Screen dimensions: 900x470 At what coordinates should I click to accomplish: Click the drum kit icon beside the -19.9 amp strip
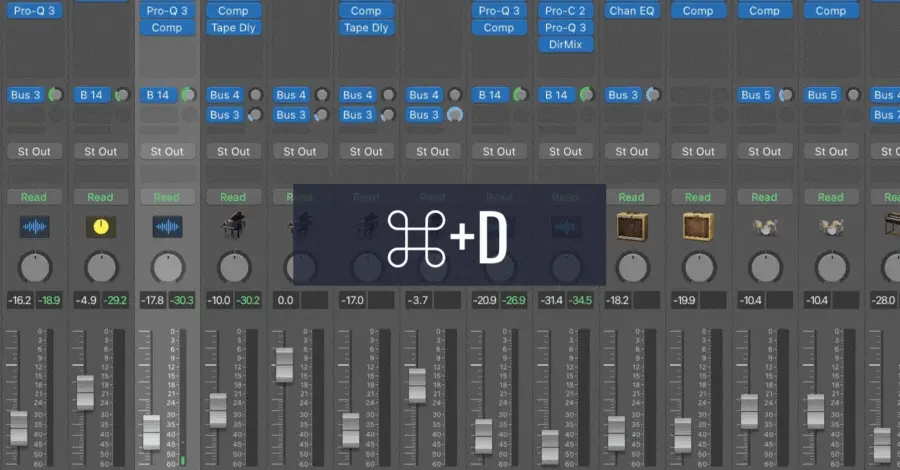coord(765,227)
